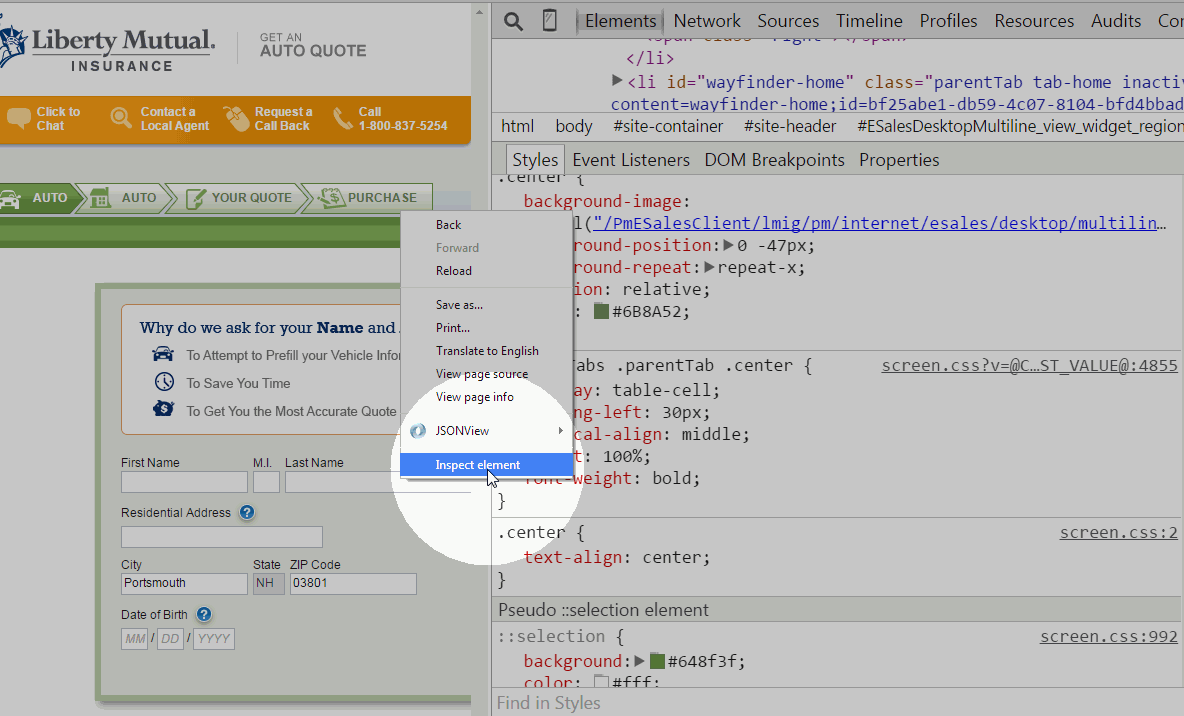Select the Styles sidebar tab
Screen dimensions: 1184x716
pos(535,160)
